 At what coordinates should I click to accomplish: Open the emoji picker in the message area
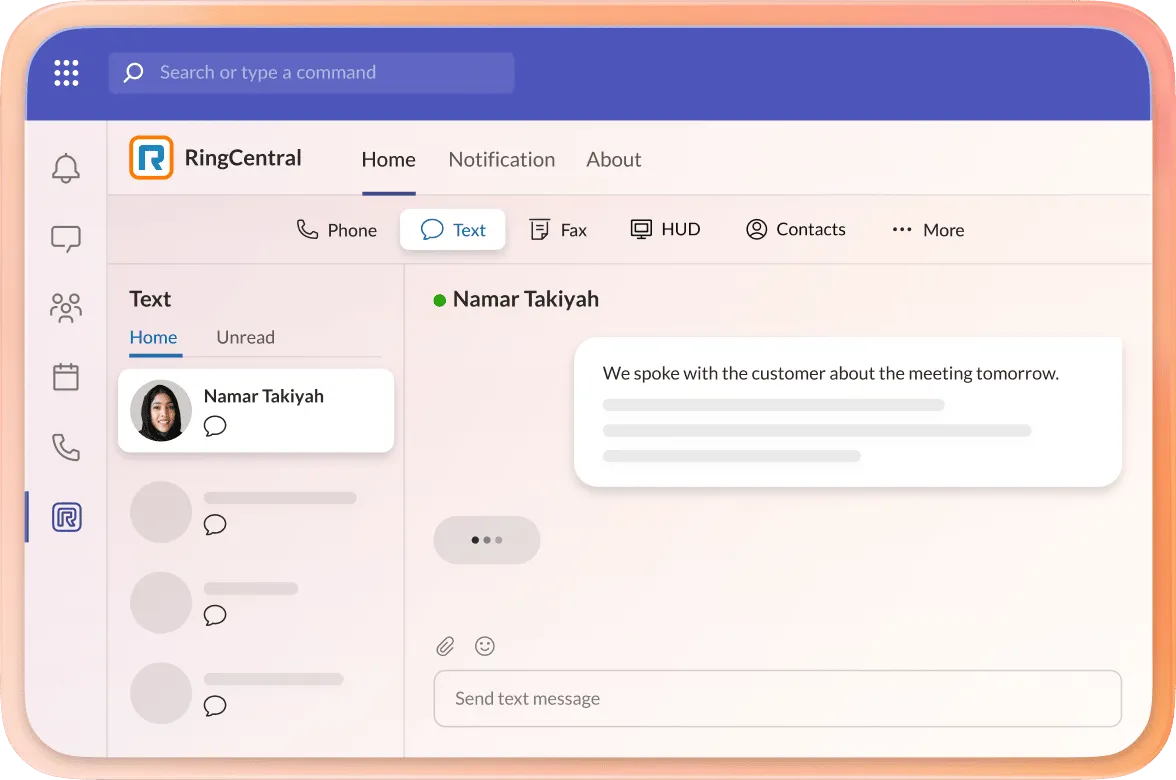click(485, 646)
